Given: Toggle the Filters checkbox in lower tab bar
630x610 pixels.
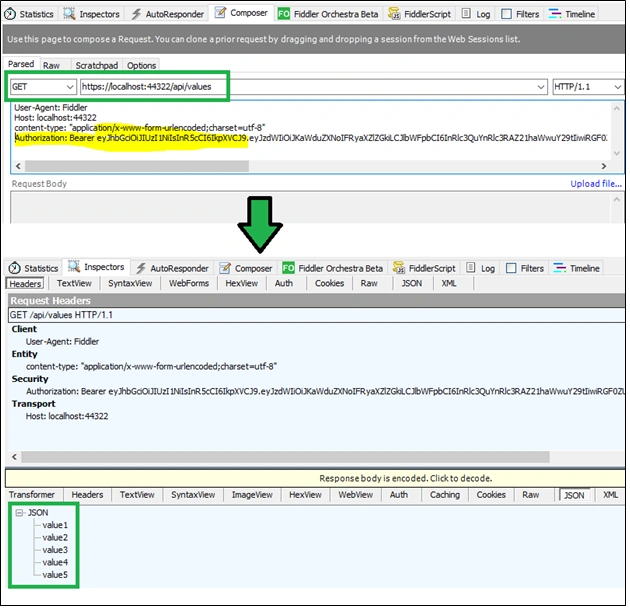Looking at the screenshot, I should [513, 269].
